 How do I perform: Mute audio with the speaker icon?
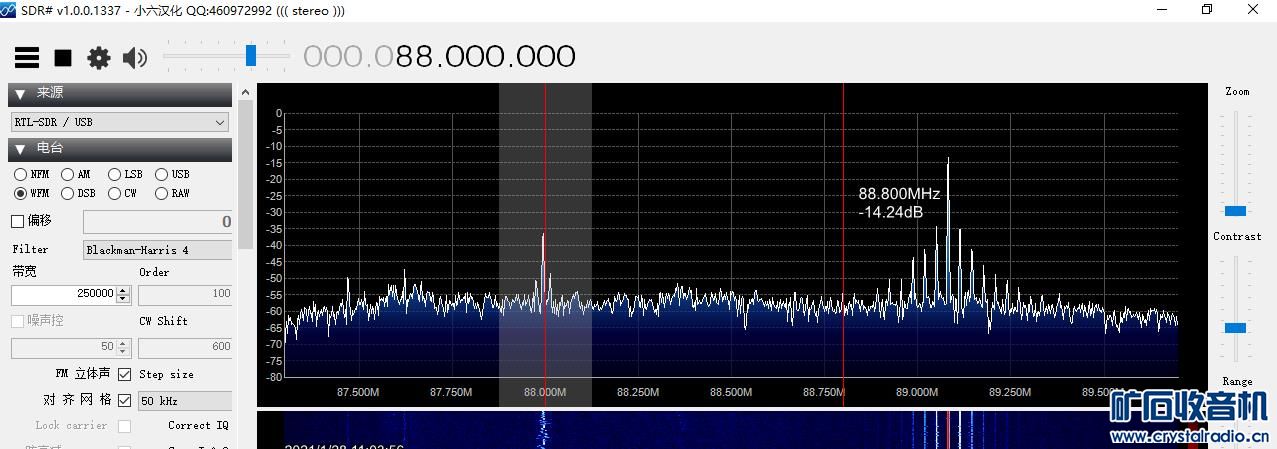tap(134, 58)
